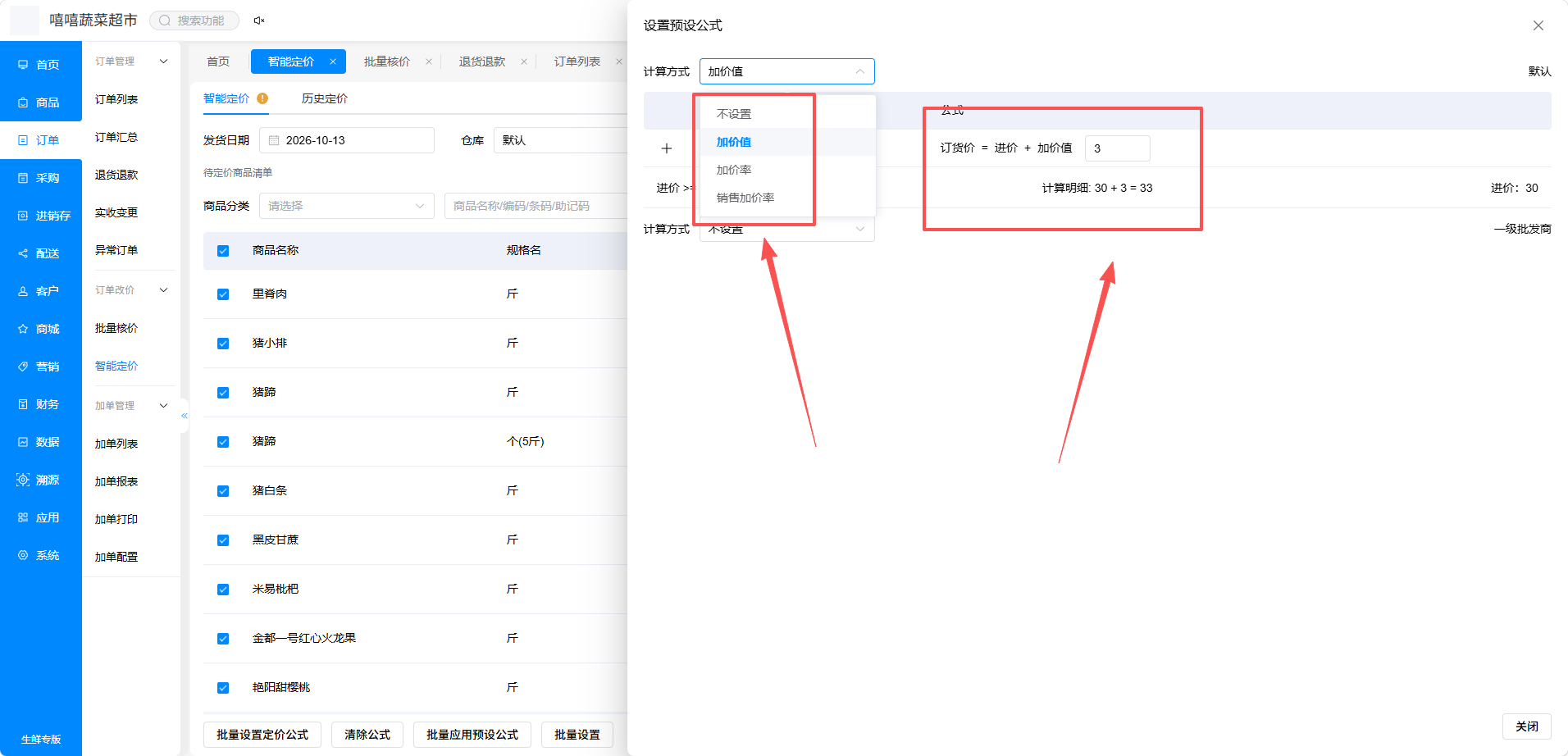Open the 配送 delivery sidebar item

point(40,253)
